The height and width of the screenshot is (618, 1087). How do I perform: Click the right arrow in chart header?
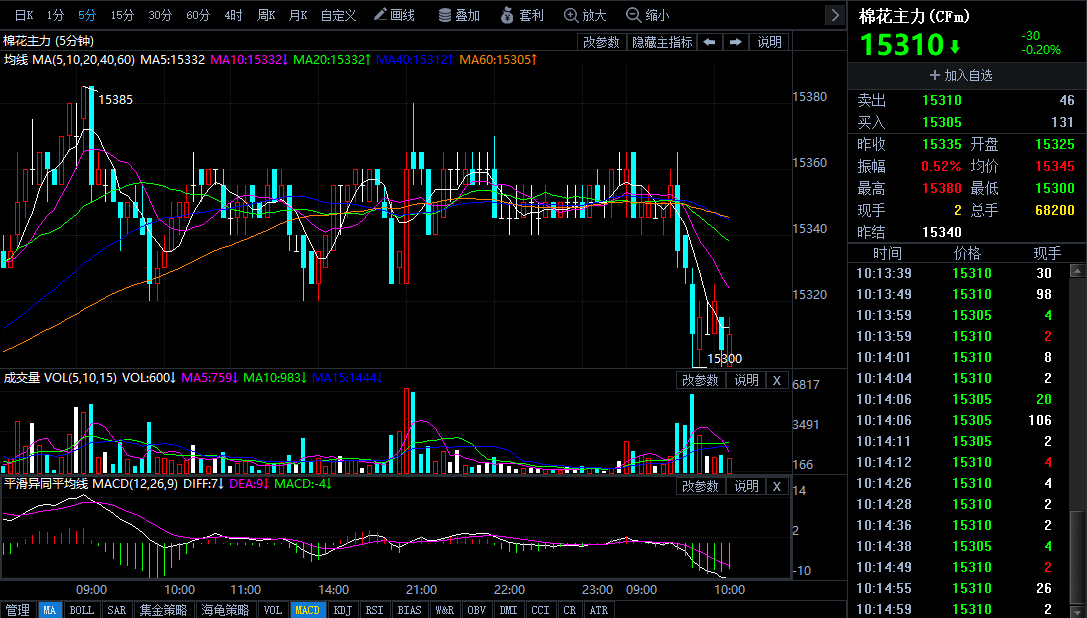(736, 42)
